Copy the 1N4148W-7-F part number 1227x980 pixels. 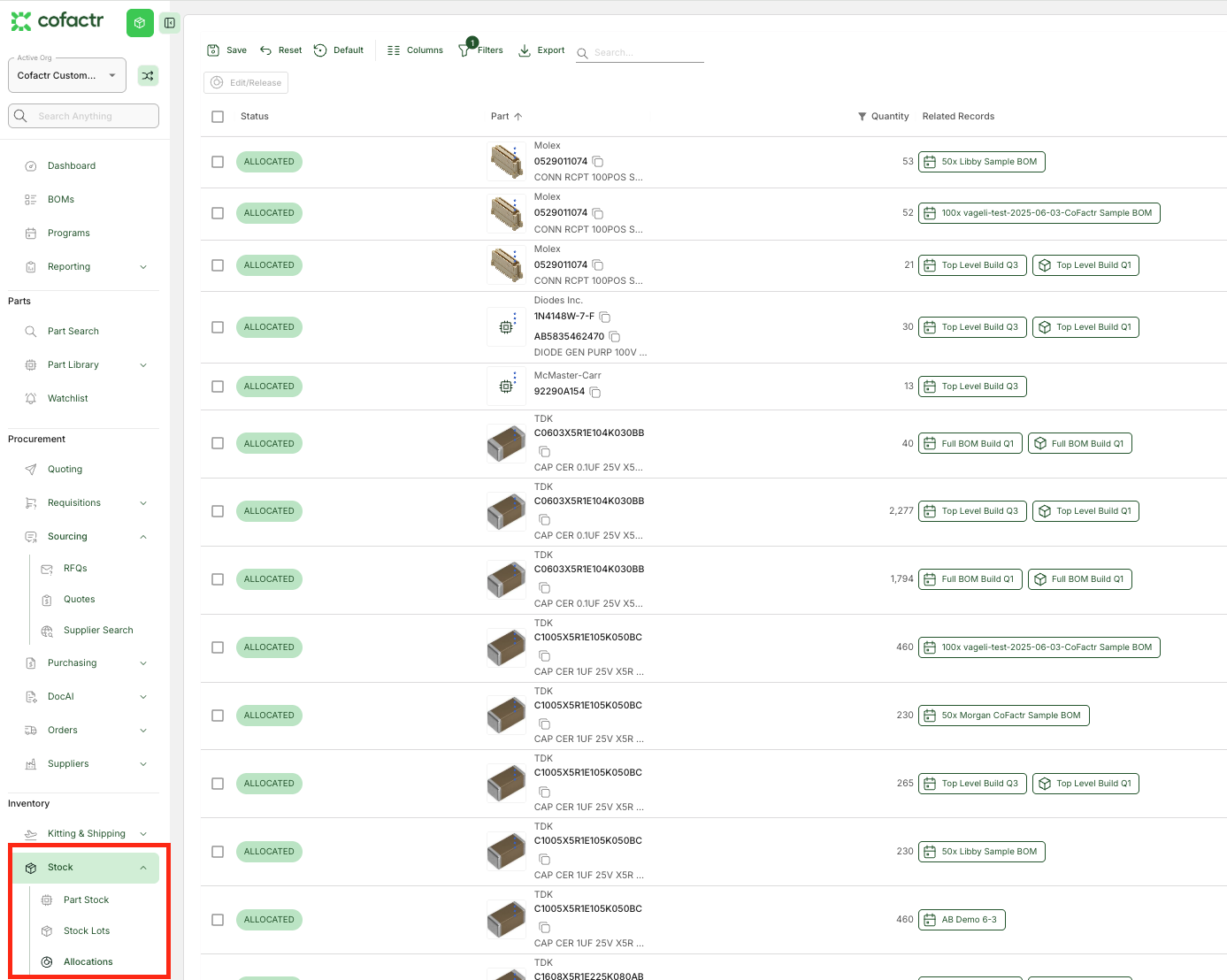(x=605, y=317)
